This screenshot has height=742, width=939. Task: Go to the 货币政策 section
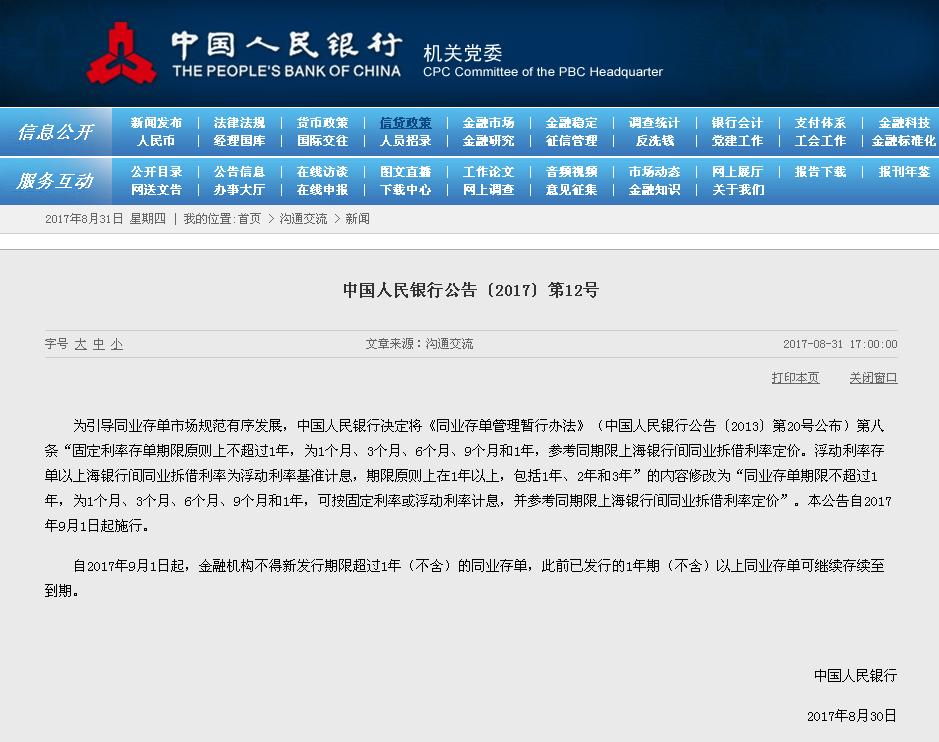click(322, 123)
